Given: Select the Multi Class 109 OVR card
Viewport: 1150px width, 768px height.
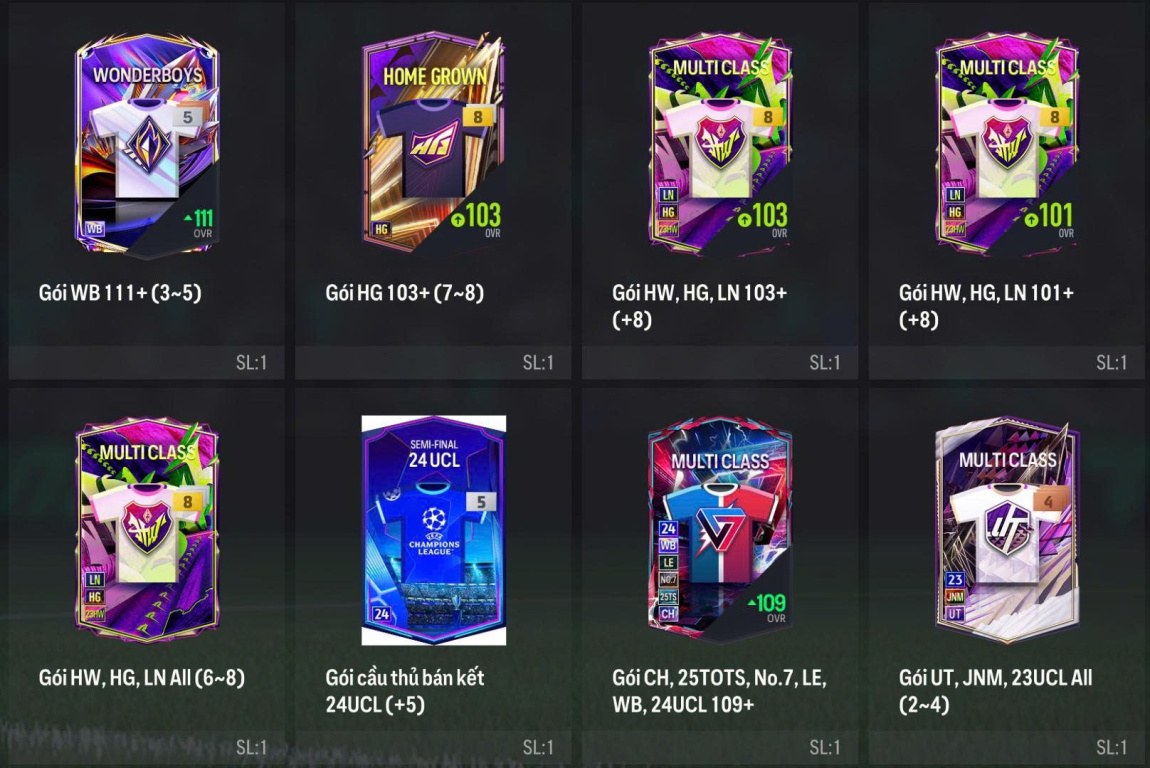Looking at the screenshot, I should [x=720, y=530].
